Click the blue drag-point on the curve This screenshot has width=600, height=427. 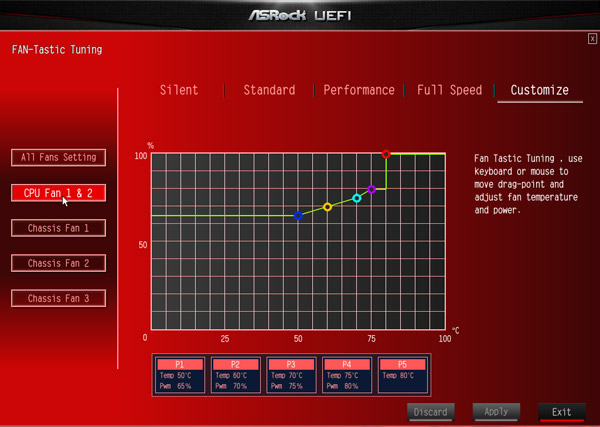click(298, 216)
